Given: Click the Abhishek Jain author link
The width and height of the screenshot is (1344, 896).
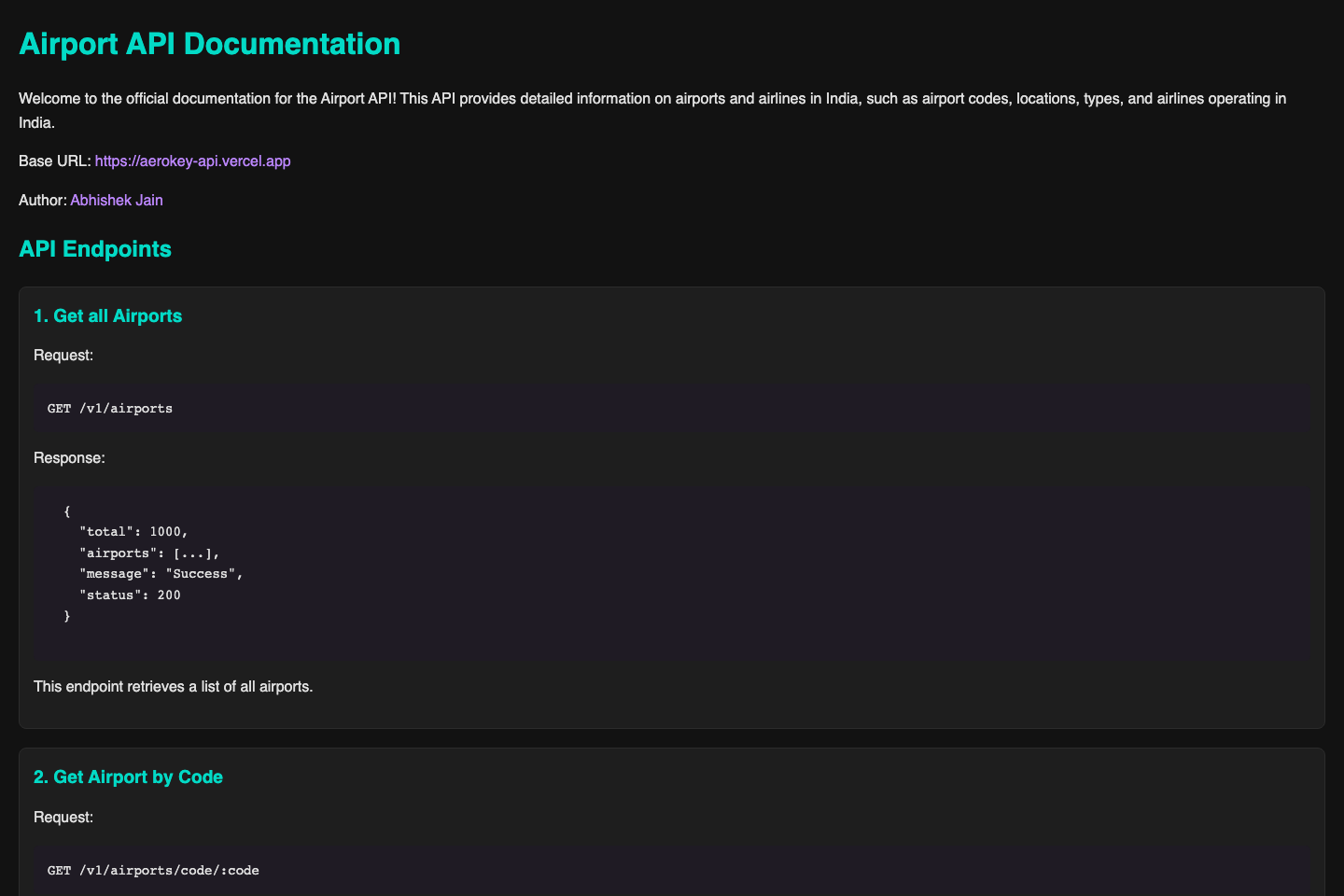Looking at the screenshot, I should [117, 201].
